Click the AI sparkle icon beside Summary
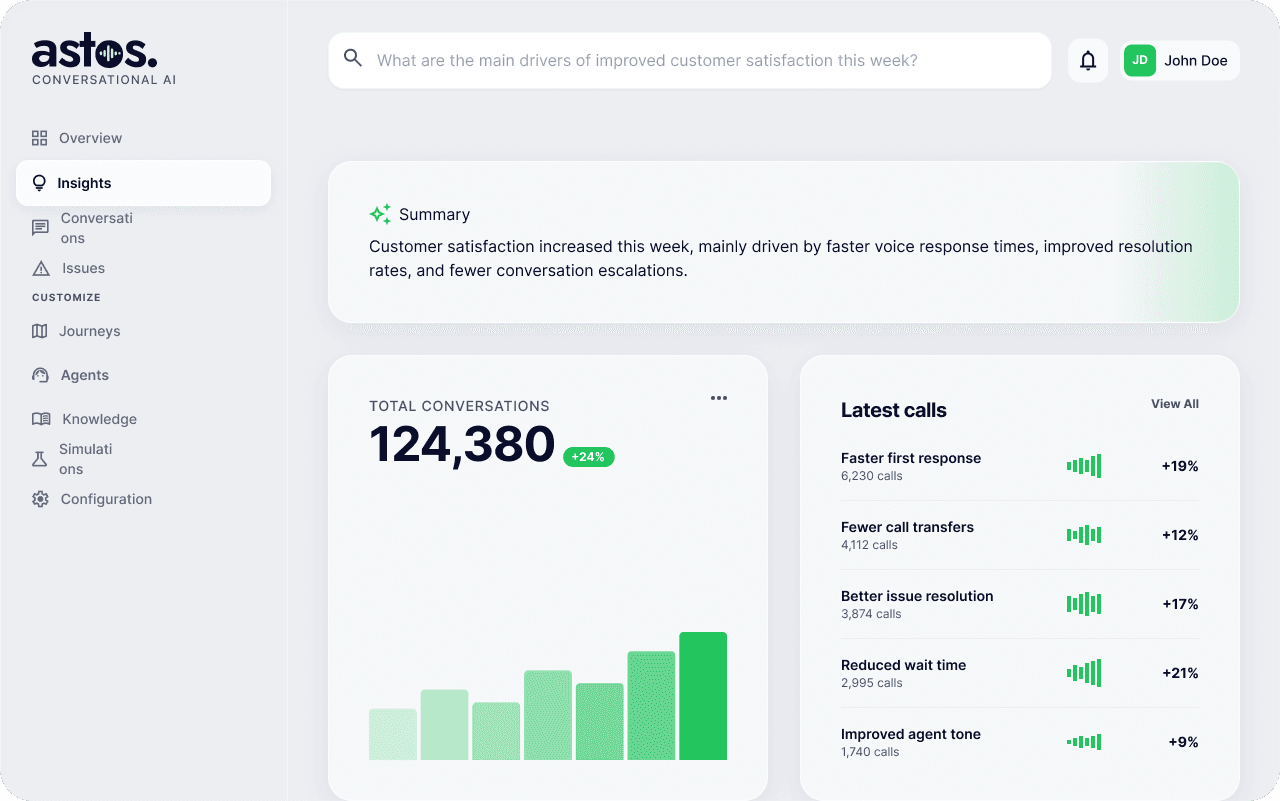1280x801 pixels. 379,213
